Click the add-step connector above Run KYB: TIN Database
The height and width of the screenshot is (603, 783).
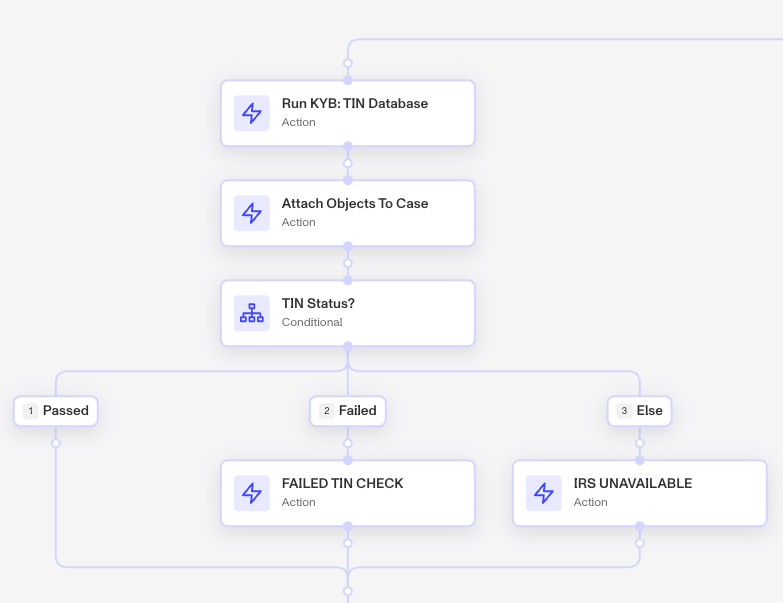point(348,63)
